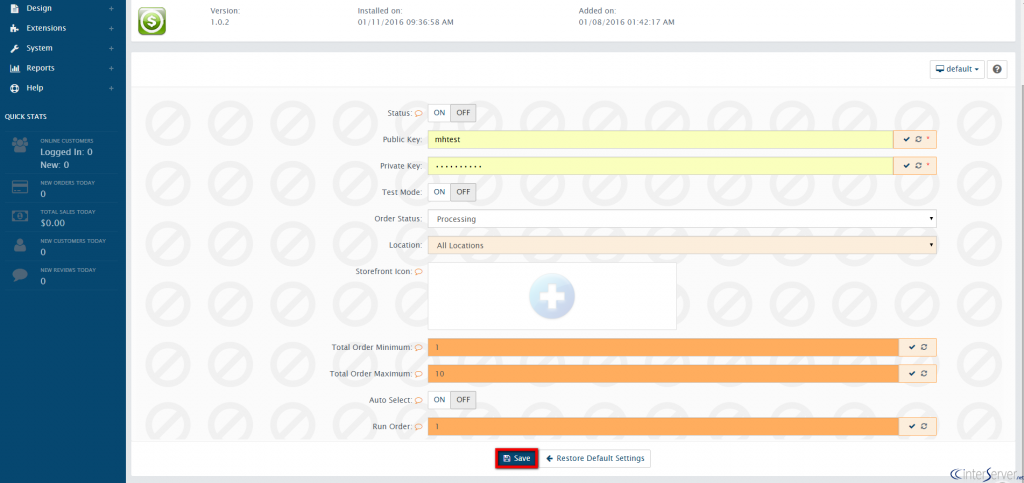The image size is (1024, 483).
Task: Turn Test Mode ON
Action: point(440,192)
